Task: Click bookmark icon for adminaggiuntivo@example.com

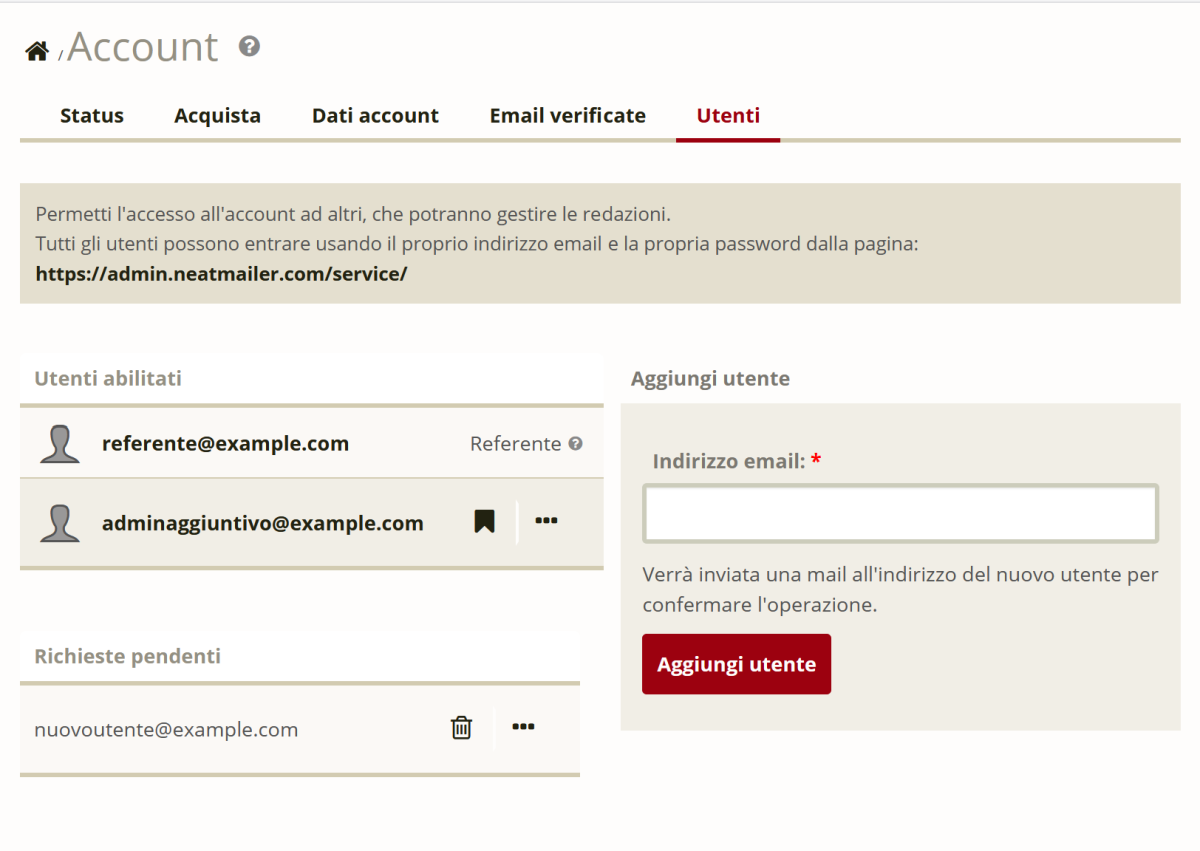Action: point(484,521)
